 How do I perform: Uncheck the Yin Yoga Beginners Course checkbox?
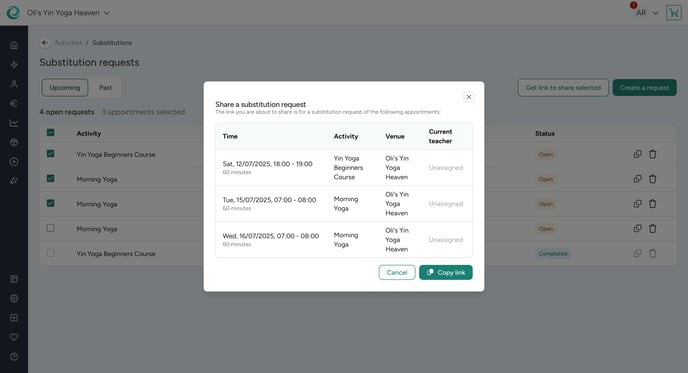pyautogui.click(x=51, y=154)
